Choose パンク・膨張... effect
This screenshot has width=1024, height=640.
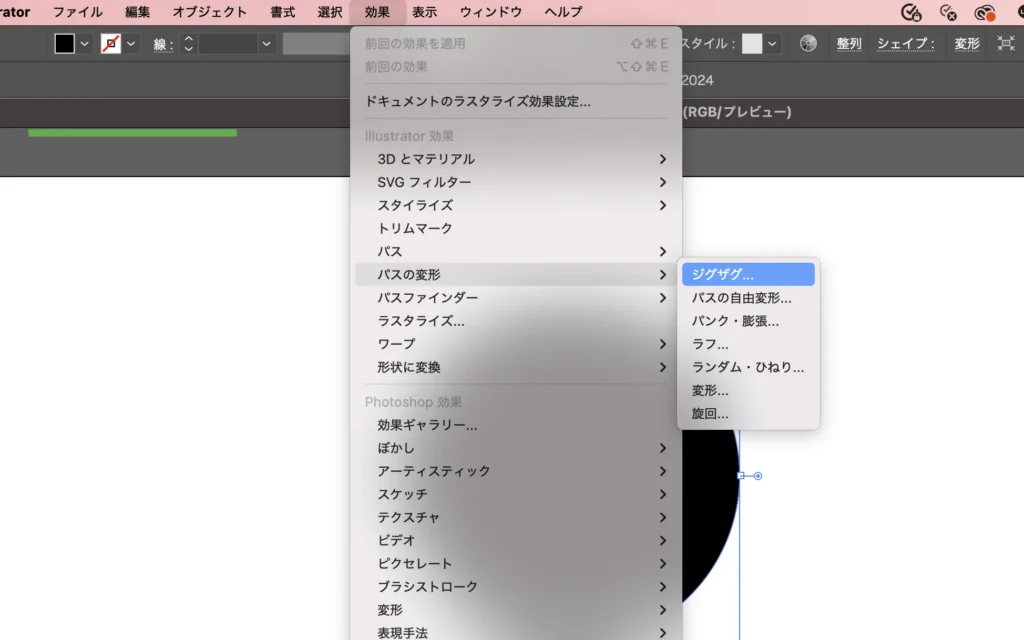(735, 321)
